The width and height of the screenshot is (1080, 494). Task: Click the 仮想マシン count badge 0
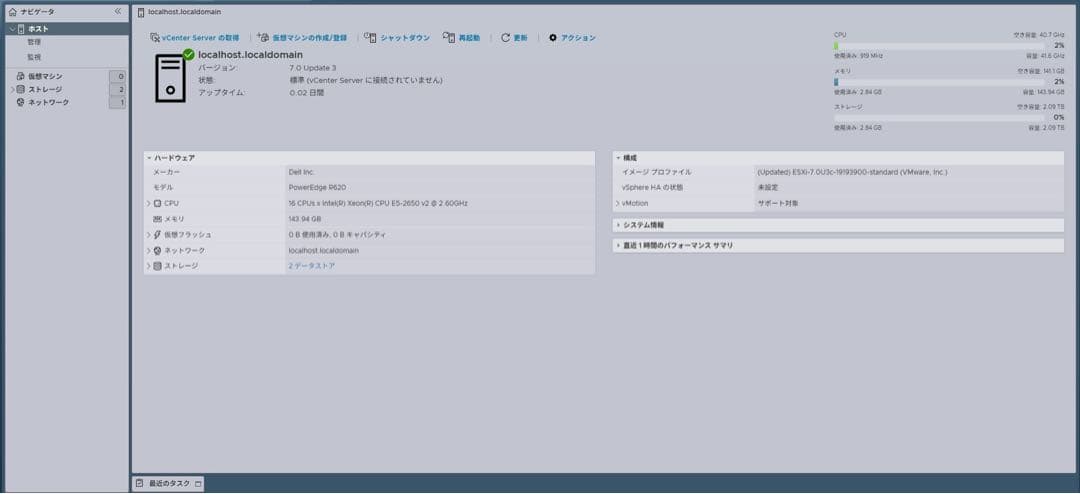tap(118, 76)
